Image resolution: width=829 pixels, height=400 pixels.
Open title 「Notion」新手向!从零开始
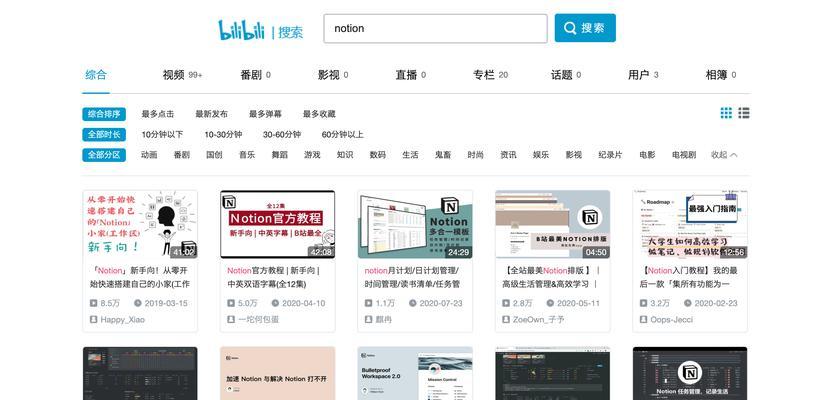[x=140, y=277]
